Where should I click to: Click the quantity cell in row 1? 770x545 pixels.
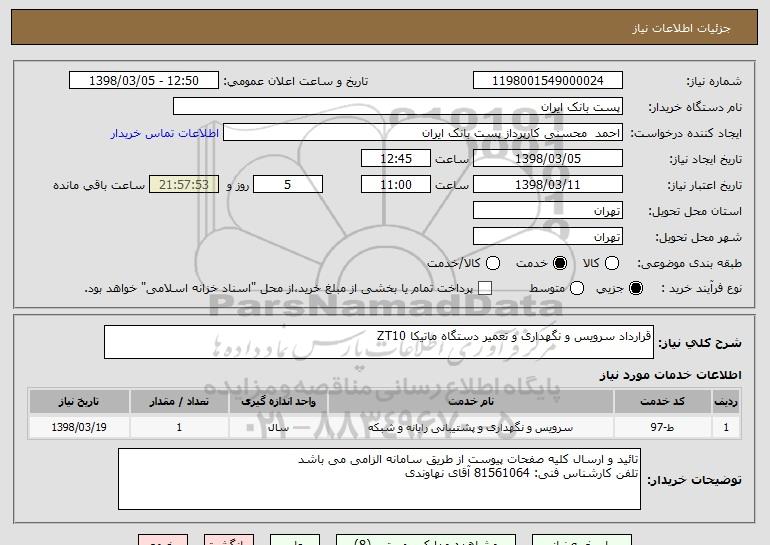(179, 427)
